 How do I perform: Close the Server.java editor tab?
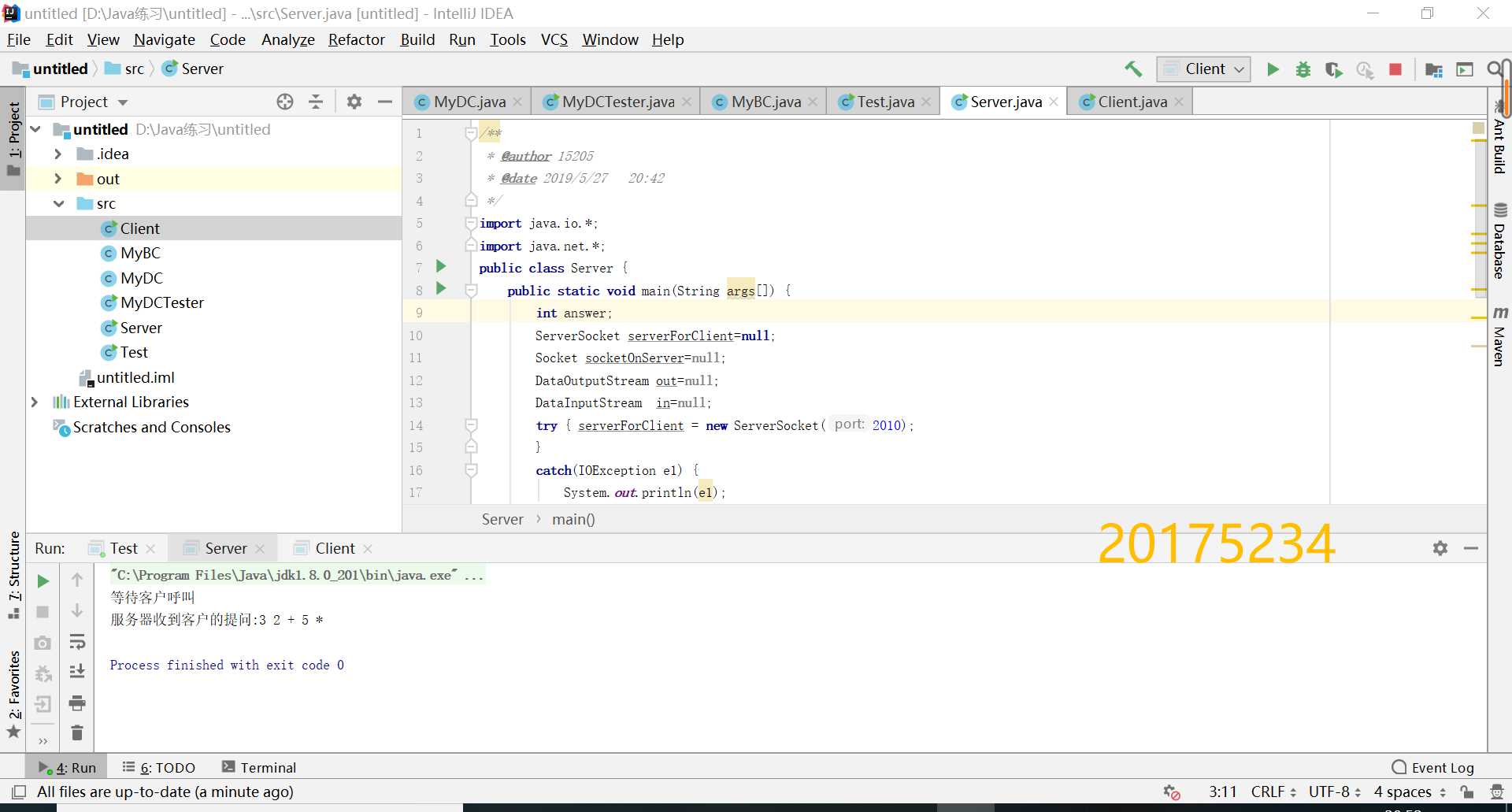coord(1054,102)
